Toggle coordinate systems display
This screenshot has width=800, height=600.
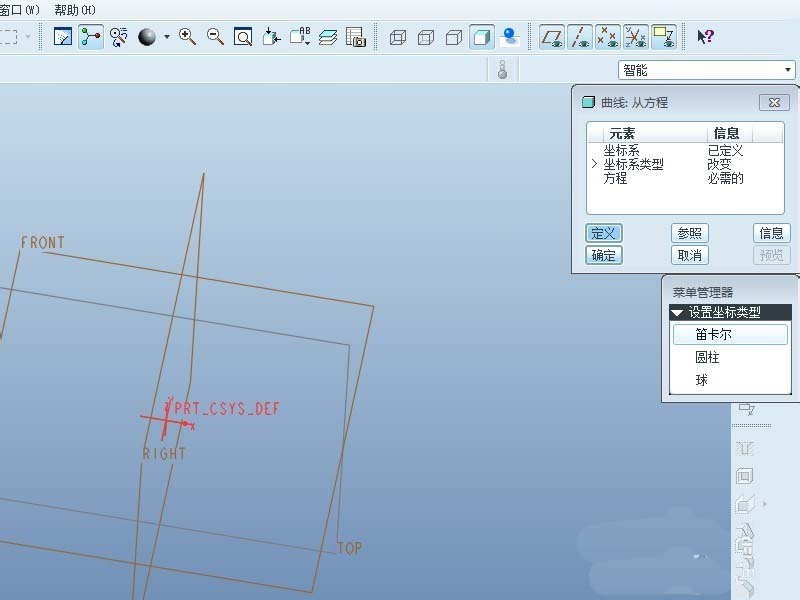[636, 37]
